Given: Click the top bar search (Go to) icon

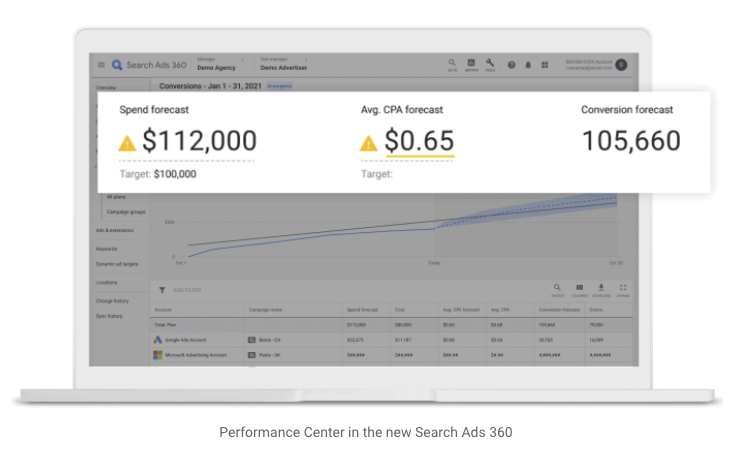Looking at the screenshot, I should click(452, 63).
